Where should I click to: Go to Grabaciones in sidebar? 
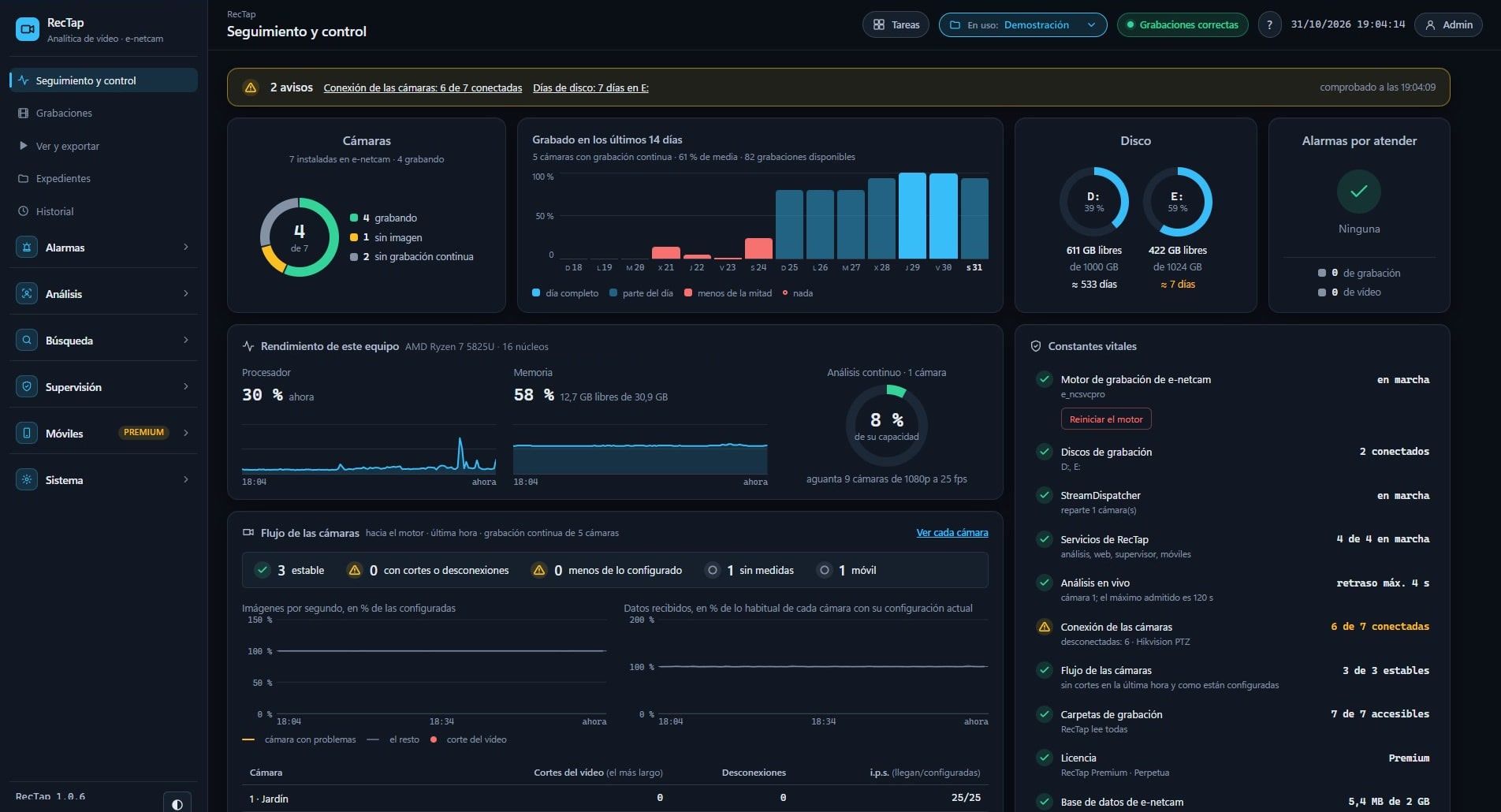click(x=103, y=114)
